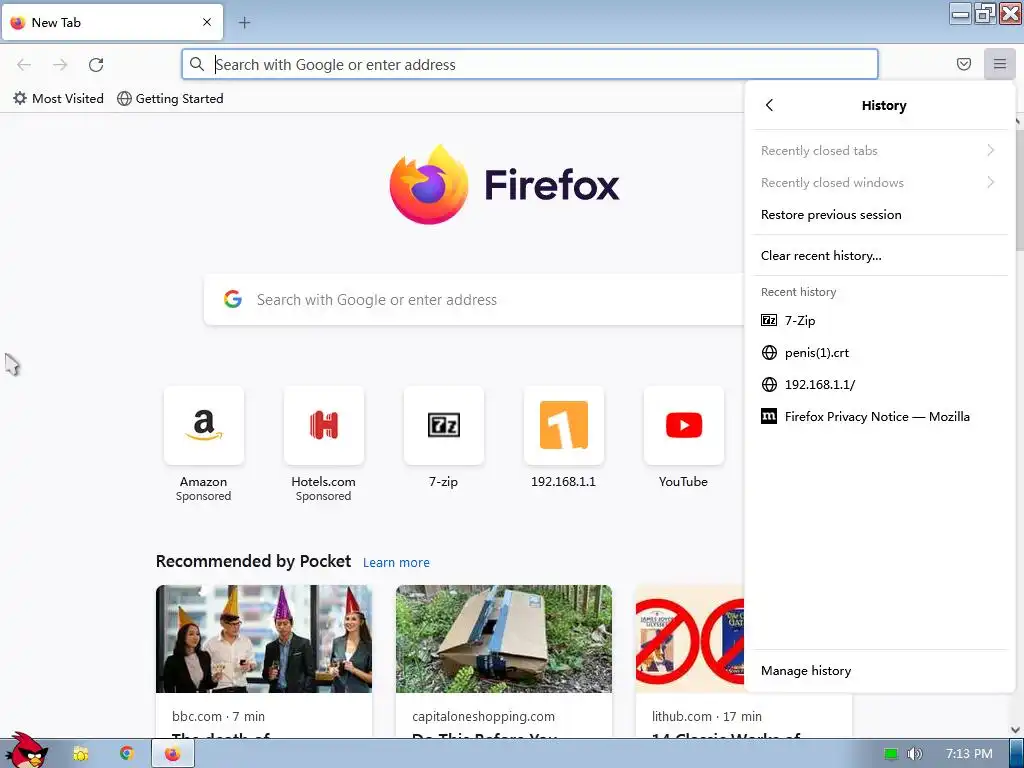Go back from History panel

pyautogui.click(x=769, y=105)
